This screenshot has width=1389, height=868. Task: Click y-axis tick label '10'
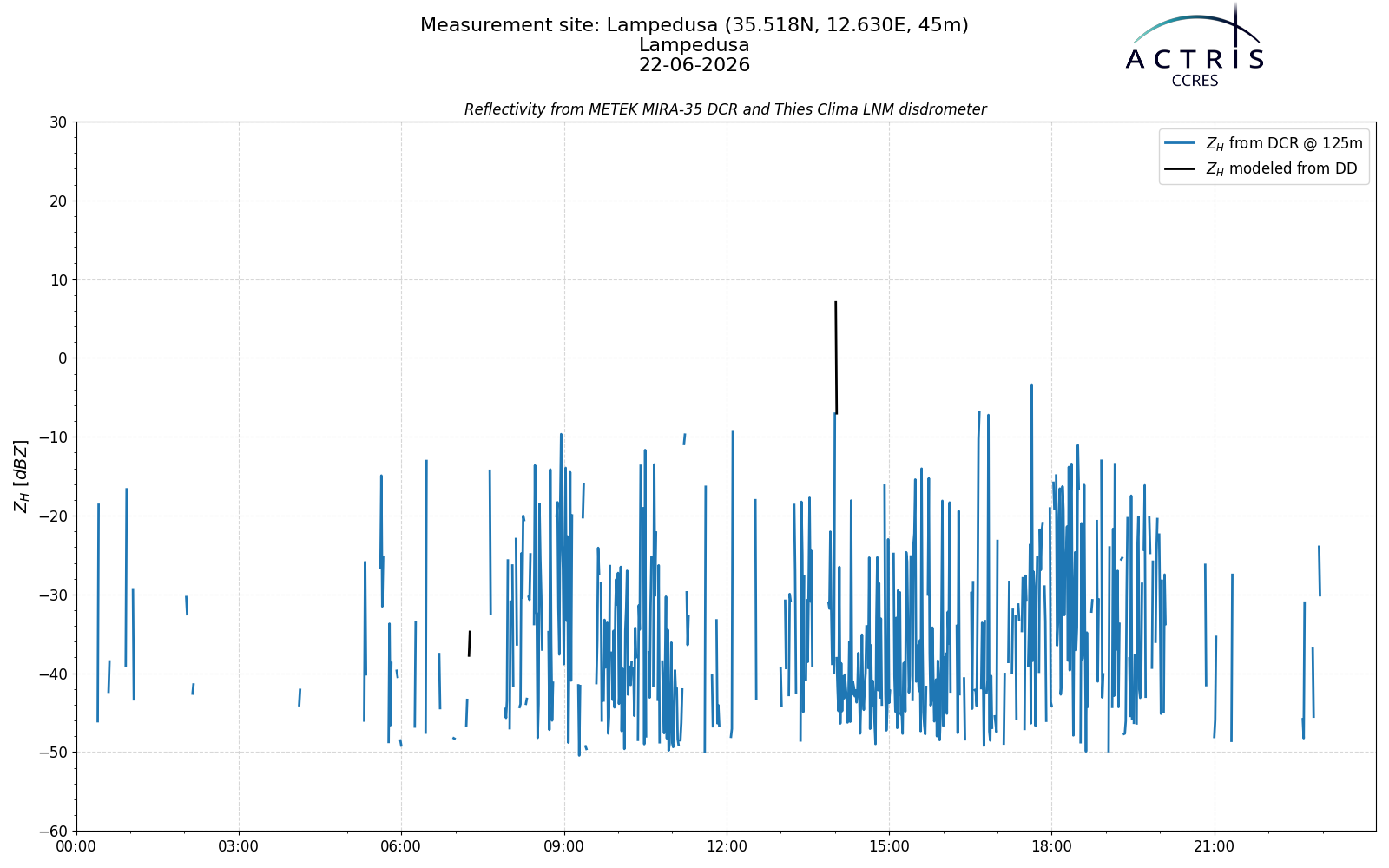(x=58, y=280)
